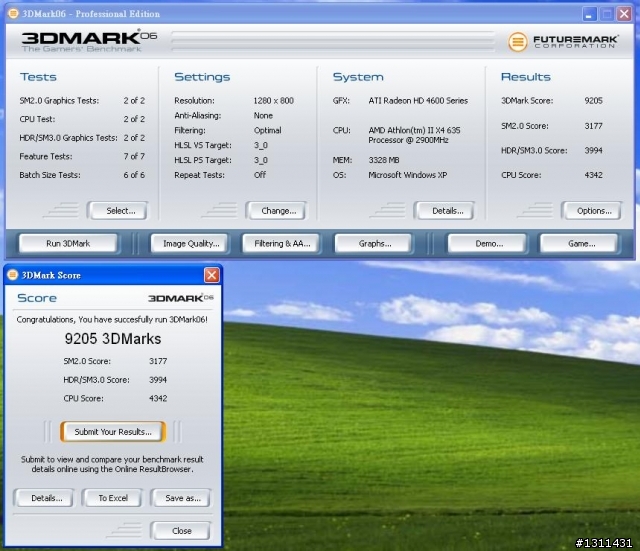The image size is (640, 551).
Task: Launch the Demo button
Action: pos(489,244)
